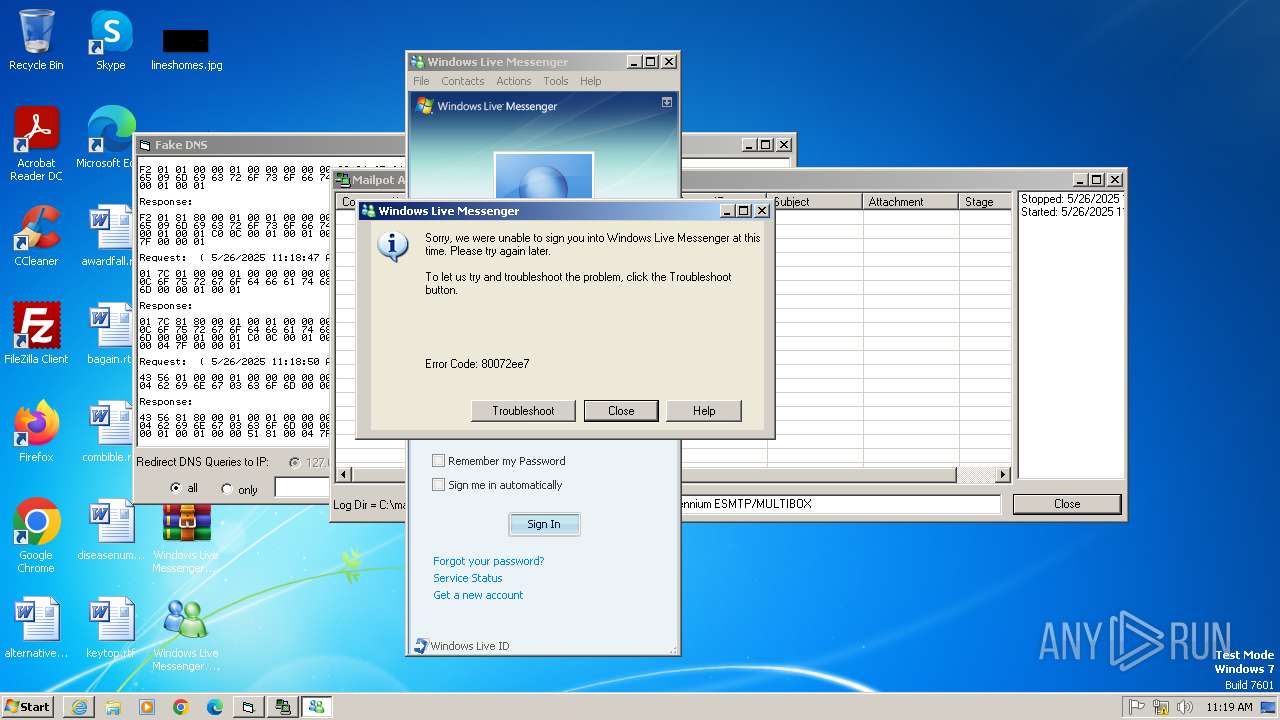Image resolution: width=1280 pixels, height=720 pixels.
Task: Select the diseasenum document on desktop
Action: pyautogui.click(x=110, y=530)
